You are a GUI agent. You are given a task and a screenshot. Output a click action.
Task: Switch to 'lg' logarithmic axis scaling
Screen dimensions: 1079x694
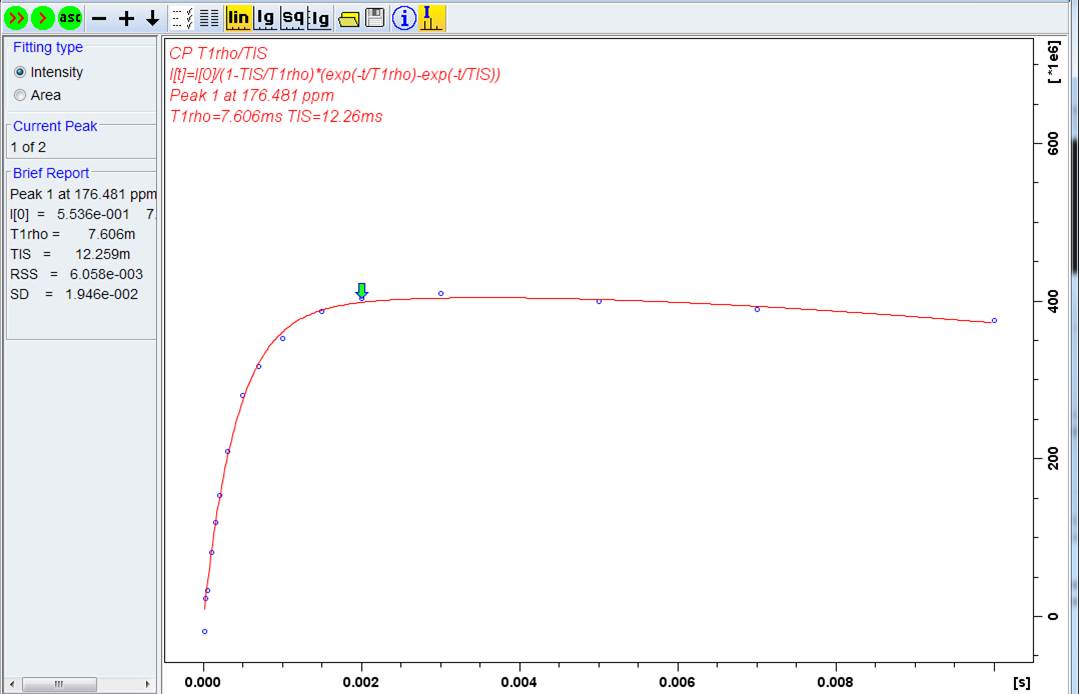[x=265, y=17]
